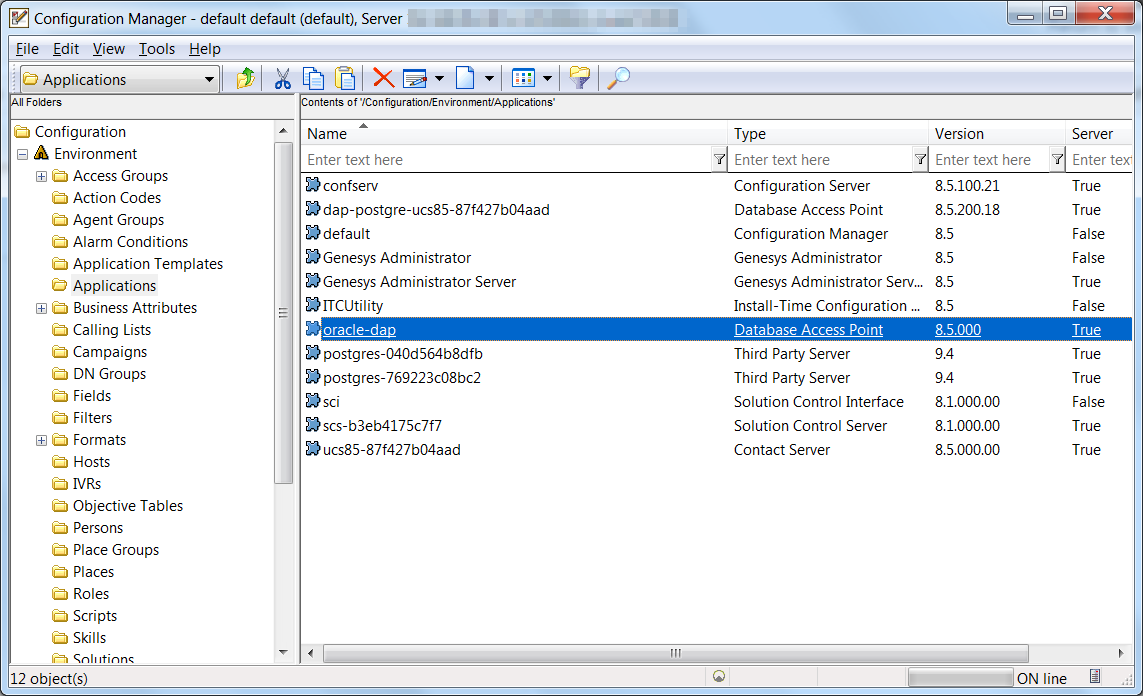Click the magnifying glass Find icon
This screenshot has height=696, width=1143.
619,79
